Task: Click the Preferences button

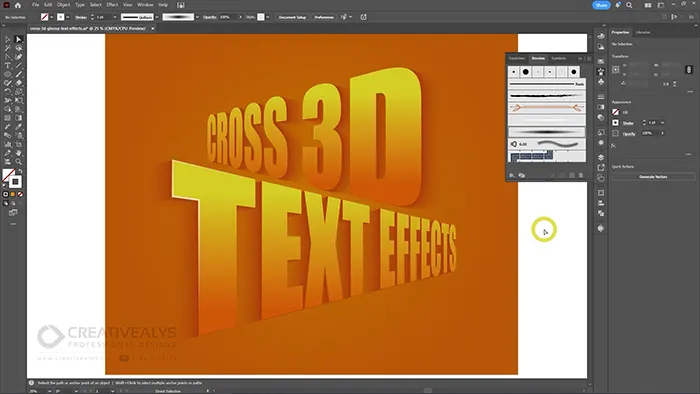Action: (x=324, y=17)
